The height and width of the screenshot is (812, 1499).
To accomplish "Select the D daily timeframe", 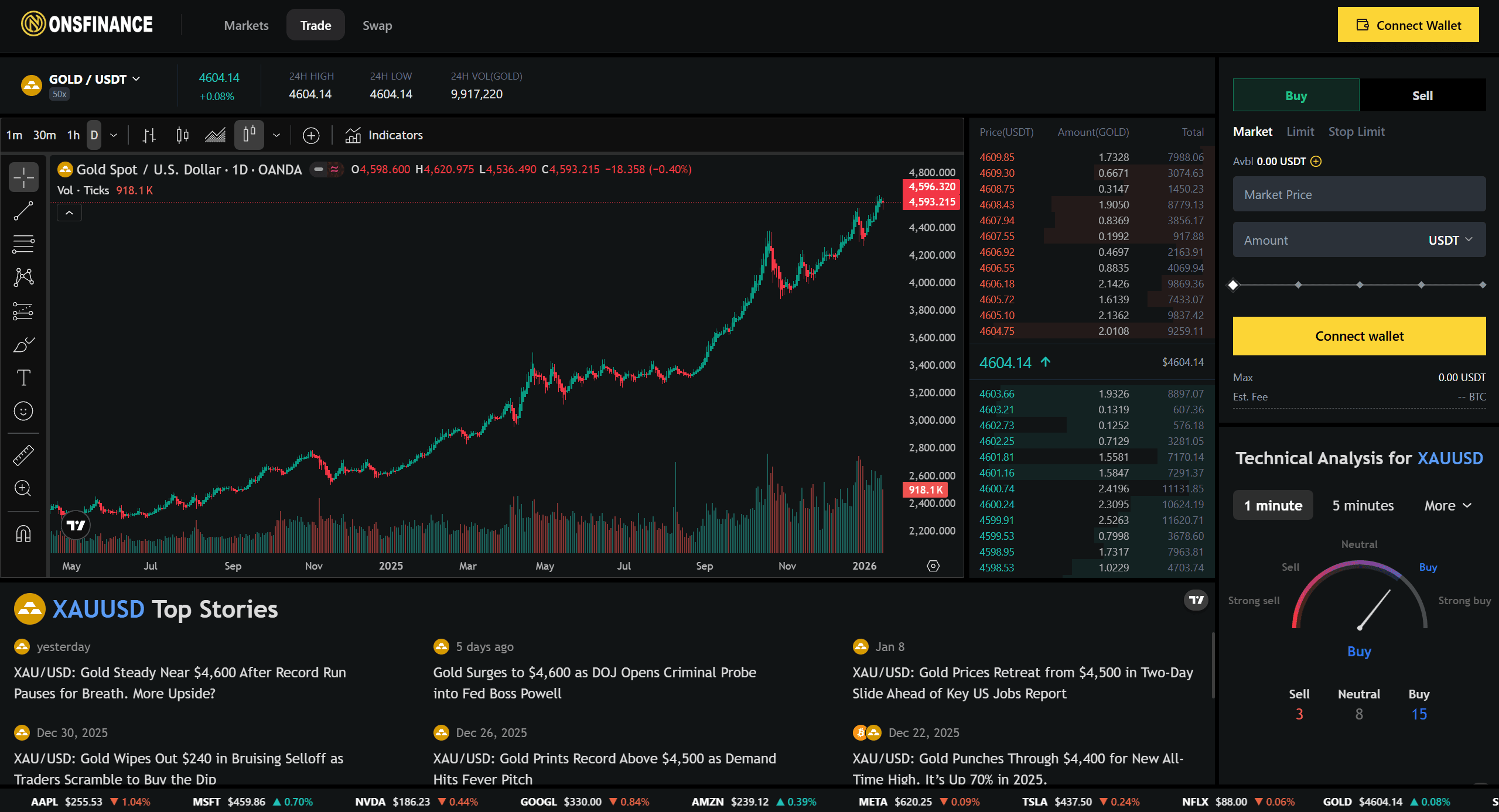I will point(94,135).
